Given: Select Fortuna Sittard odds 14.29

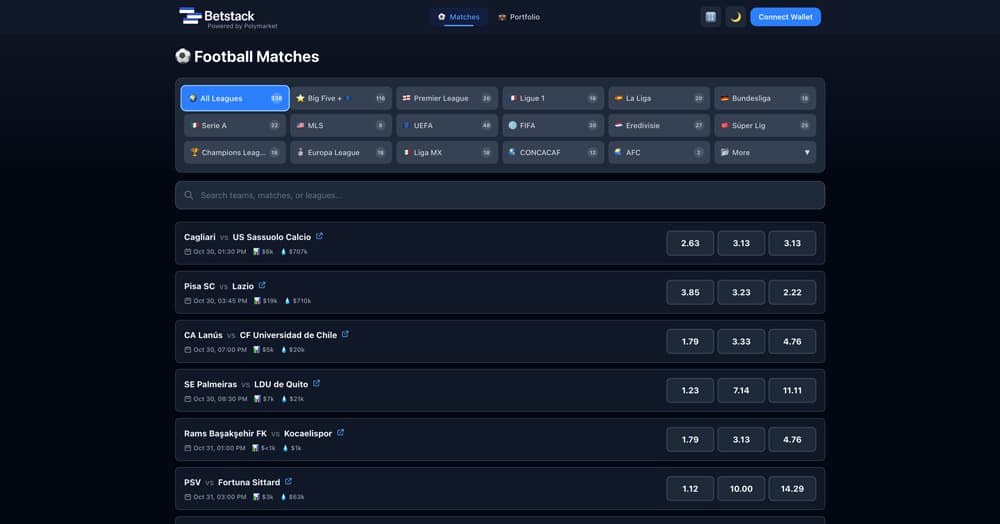Looking at the screenshot, I should pyautogui.click(x=792, y=488).
